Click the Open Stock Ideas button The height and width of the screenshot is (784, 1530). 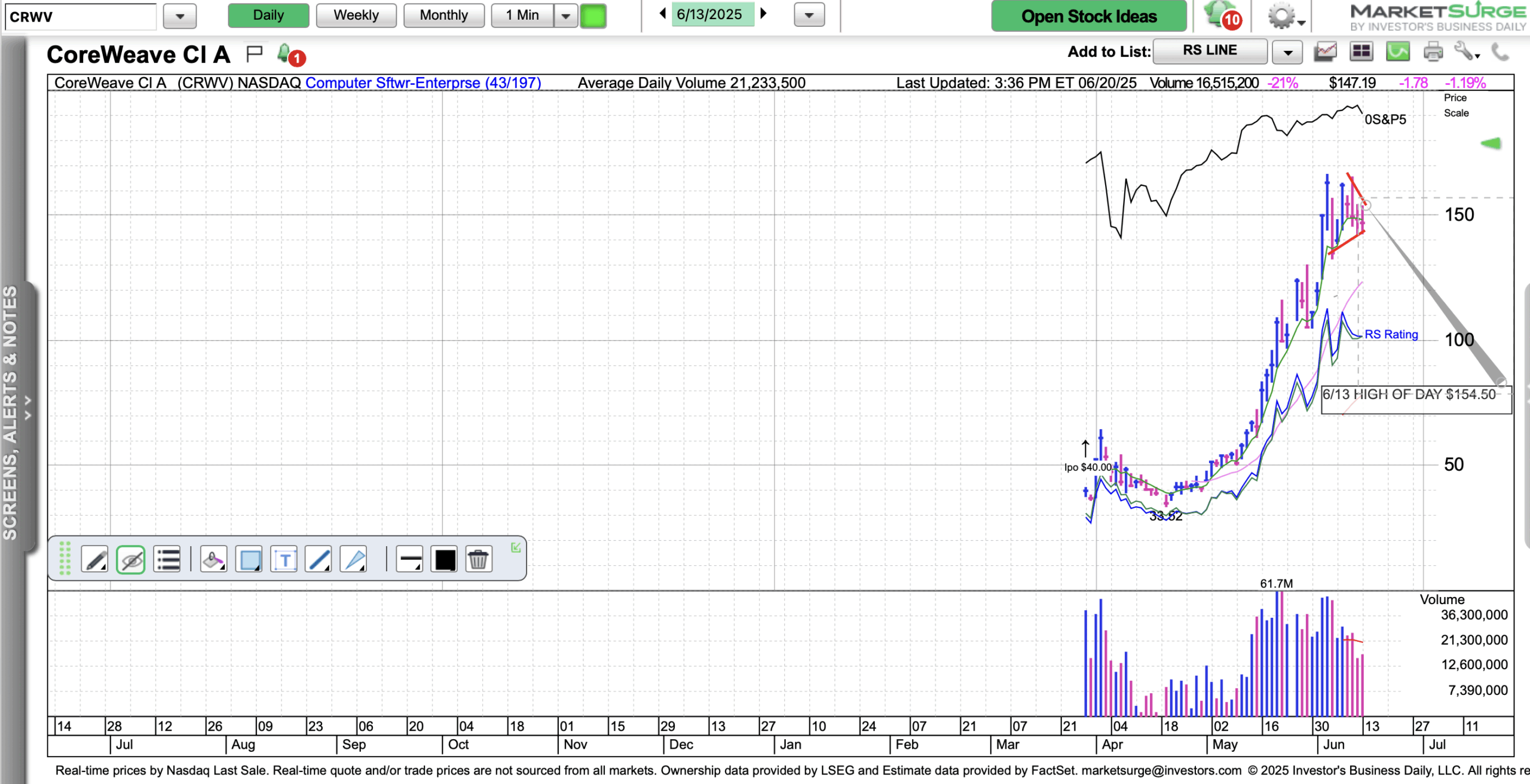(1089, 16)
